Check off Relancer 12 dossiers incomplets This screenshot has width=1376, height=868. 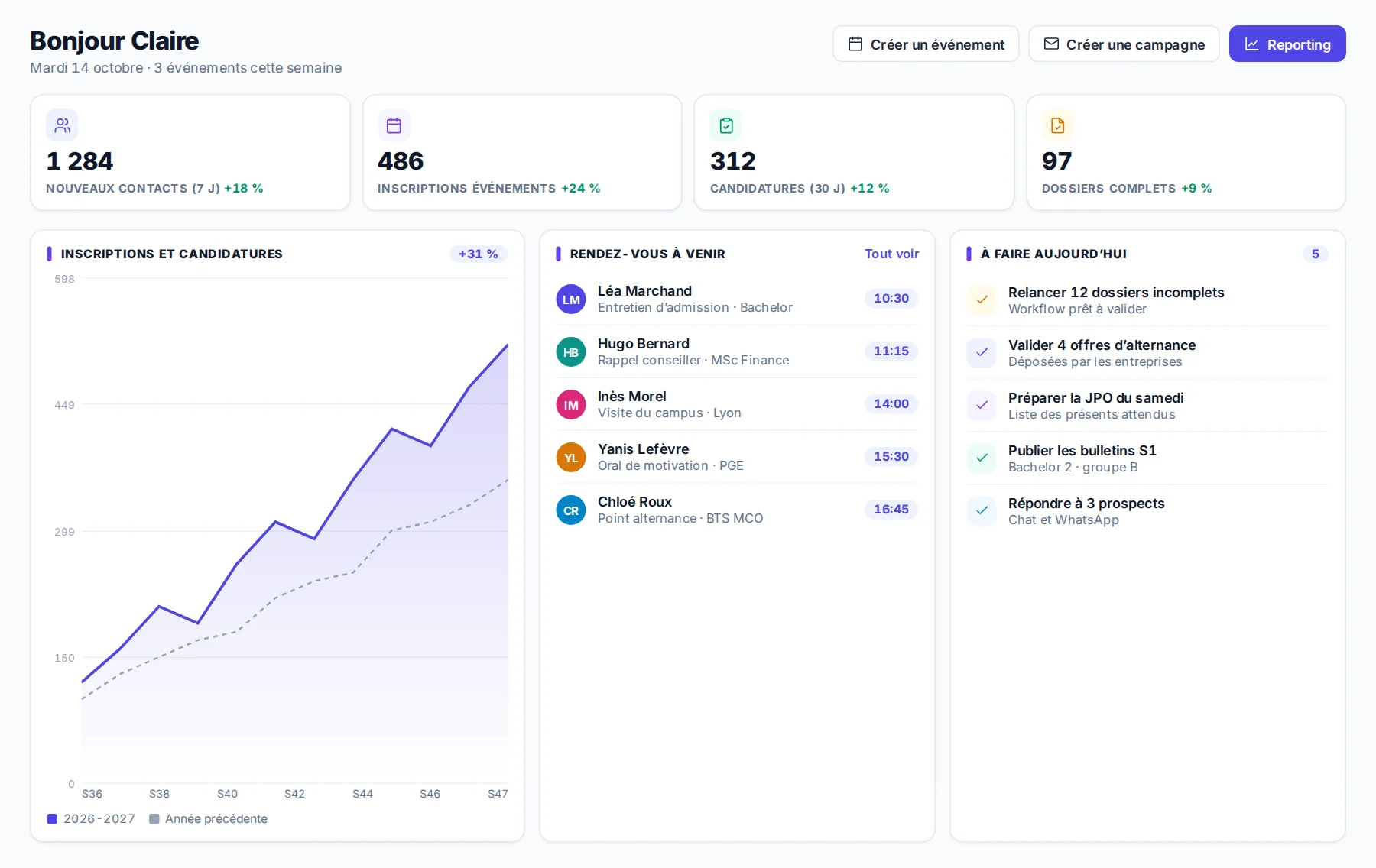(x=982, y=300)
